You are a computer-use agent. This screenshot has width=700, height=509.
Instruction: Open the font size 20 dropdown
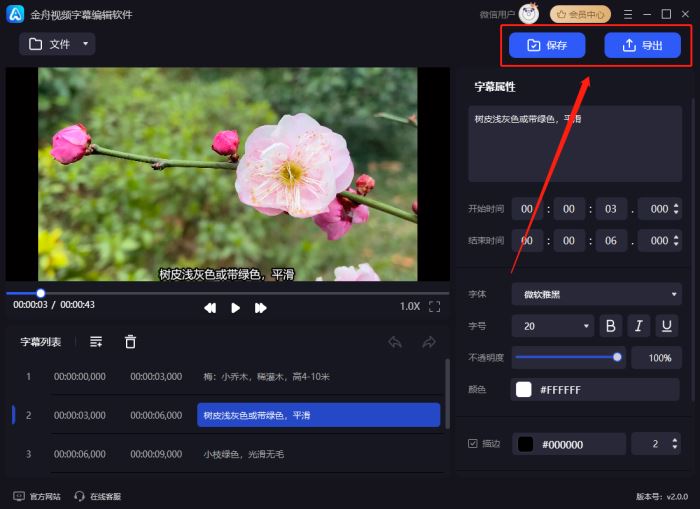[x=553, y=326]
